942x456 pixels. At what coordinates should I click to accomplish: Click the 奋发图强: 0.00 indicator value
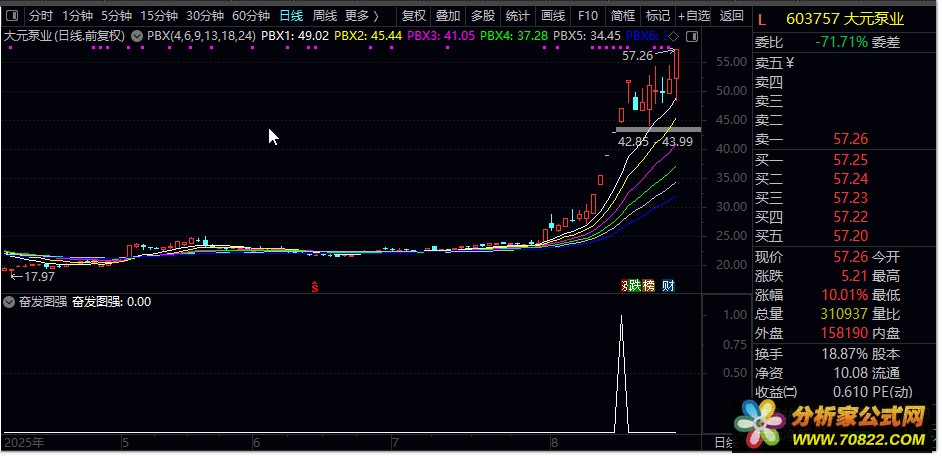(111, 302)
